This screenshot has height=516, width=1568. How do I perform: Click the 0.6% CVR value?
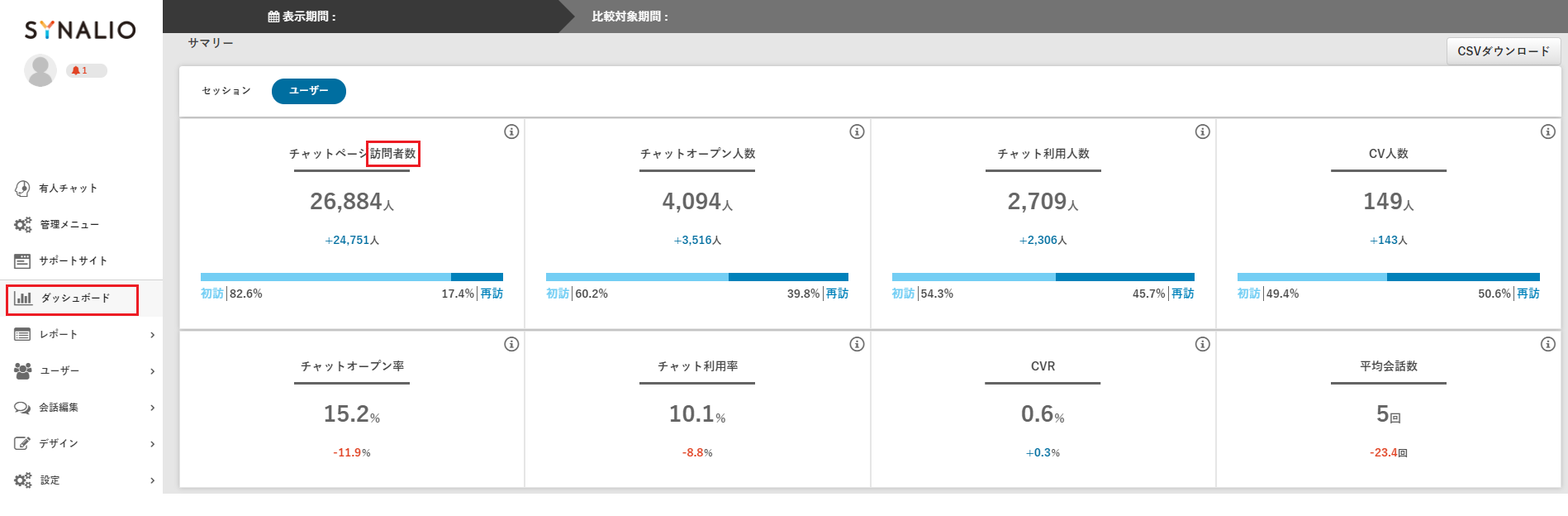1043,414
